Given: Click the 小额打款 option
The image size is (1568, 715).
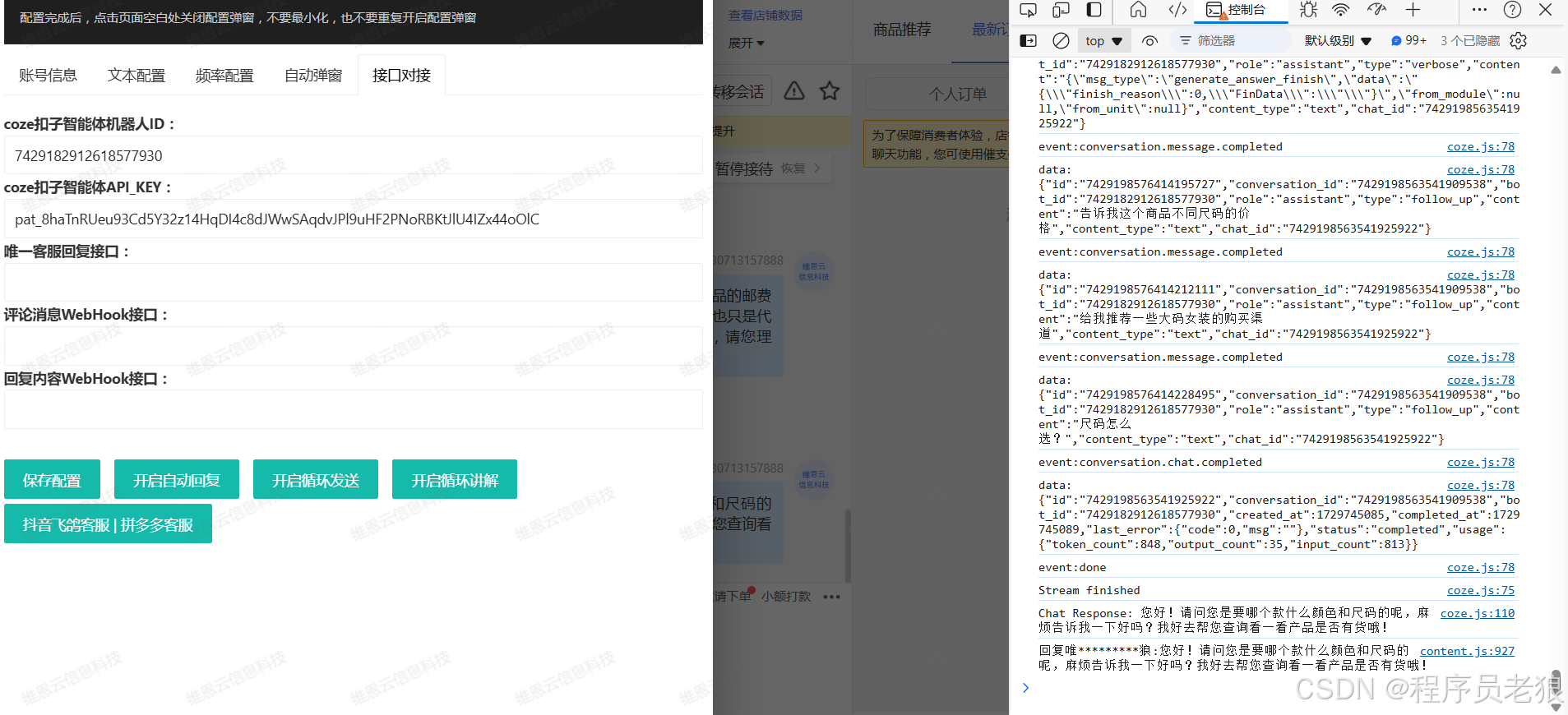Looking at the screenshot, I should coord(785,597).
